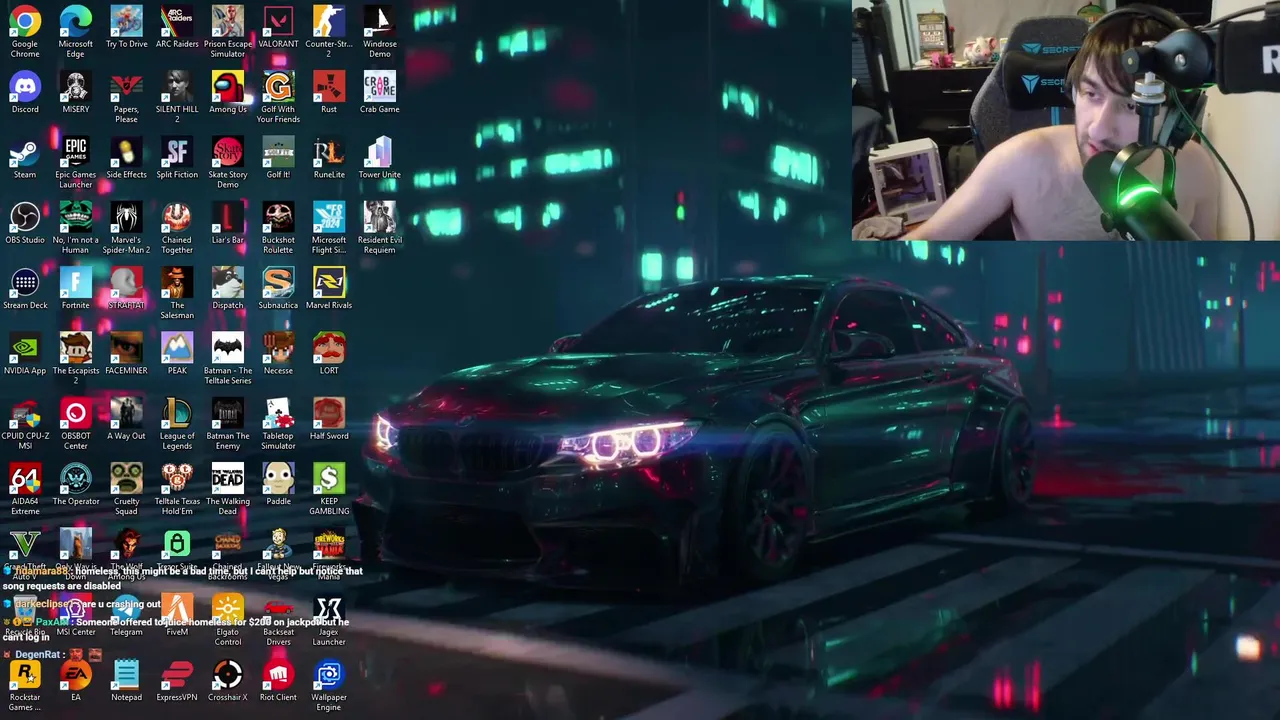Open Microsoft Flight Simulator shortcut
The width and height of the screenshot is (1280, 720).
[x=329, y=217]
